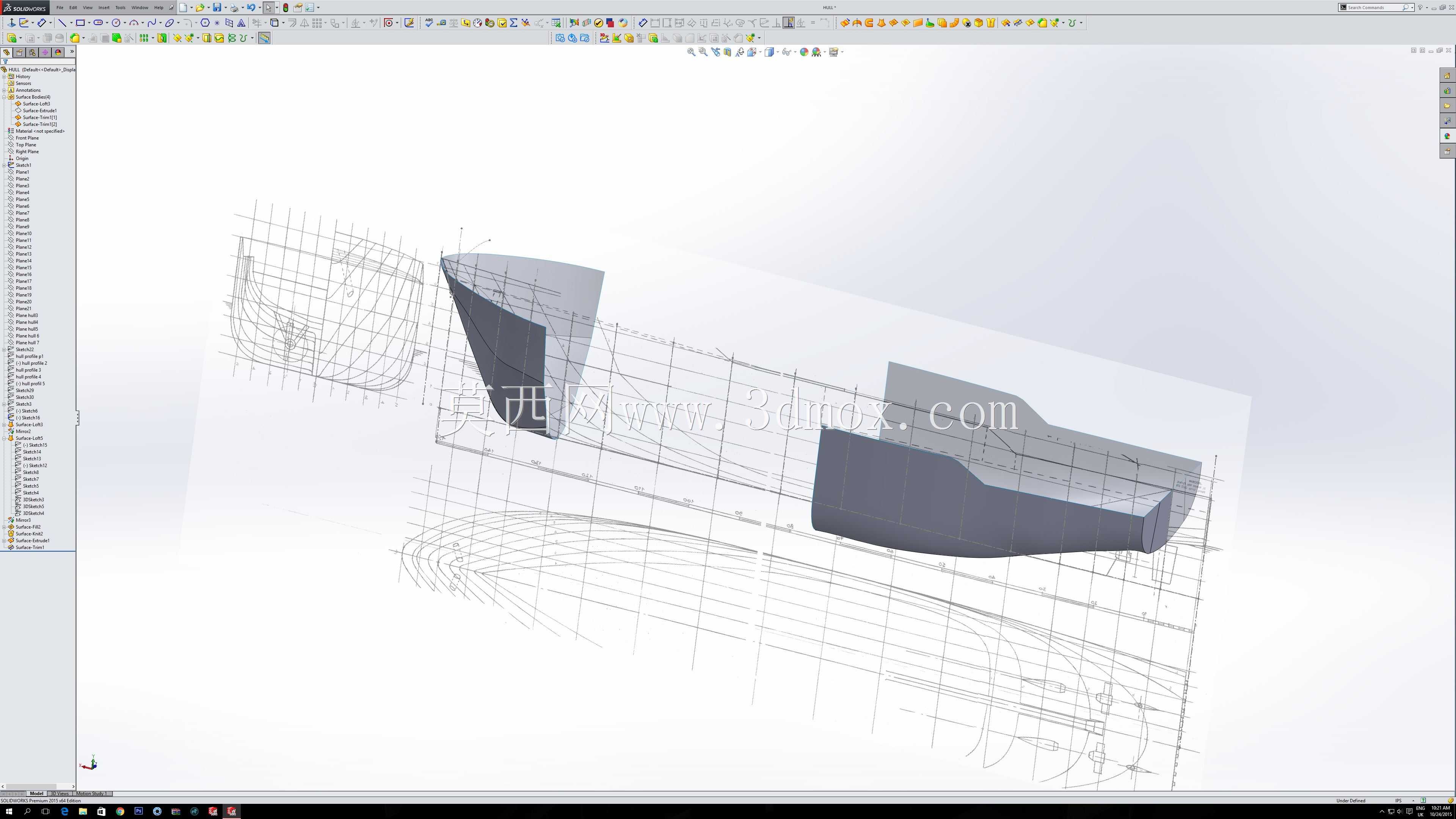Toggle the highlighted dimension tool in Dimensions toolbar

tap(788, 23)
